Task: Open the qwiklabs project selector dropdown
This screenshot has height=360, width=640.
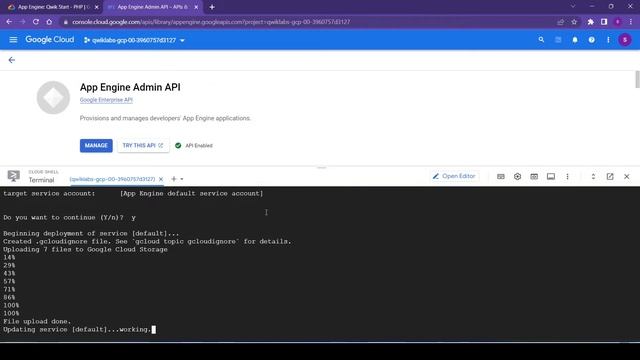Action: point(134,40)
